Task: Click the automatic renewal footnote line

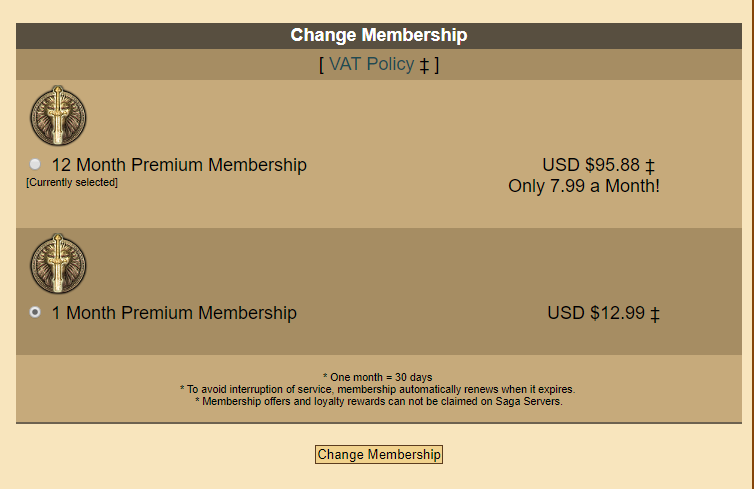Action: (x=377, y=389)
